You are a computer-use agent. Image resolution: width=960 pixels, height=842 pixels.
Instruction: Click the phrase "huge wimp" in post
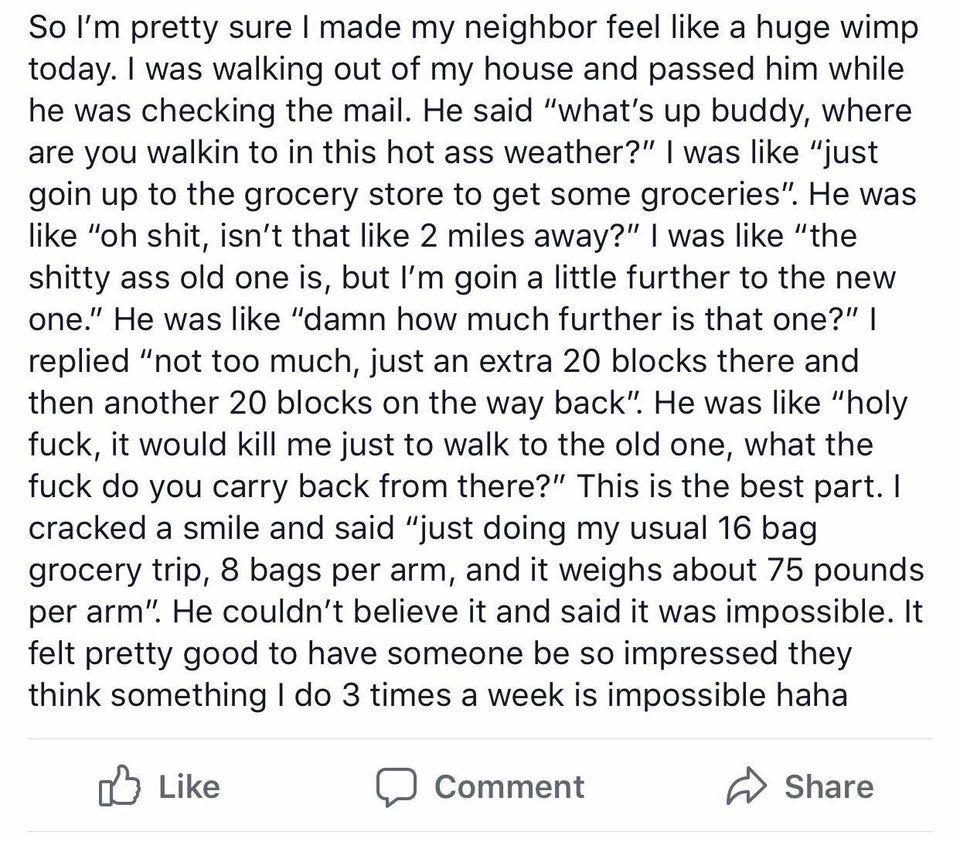837,29
